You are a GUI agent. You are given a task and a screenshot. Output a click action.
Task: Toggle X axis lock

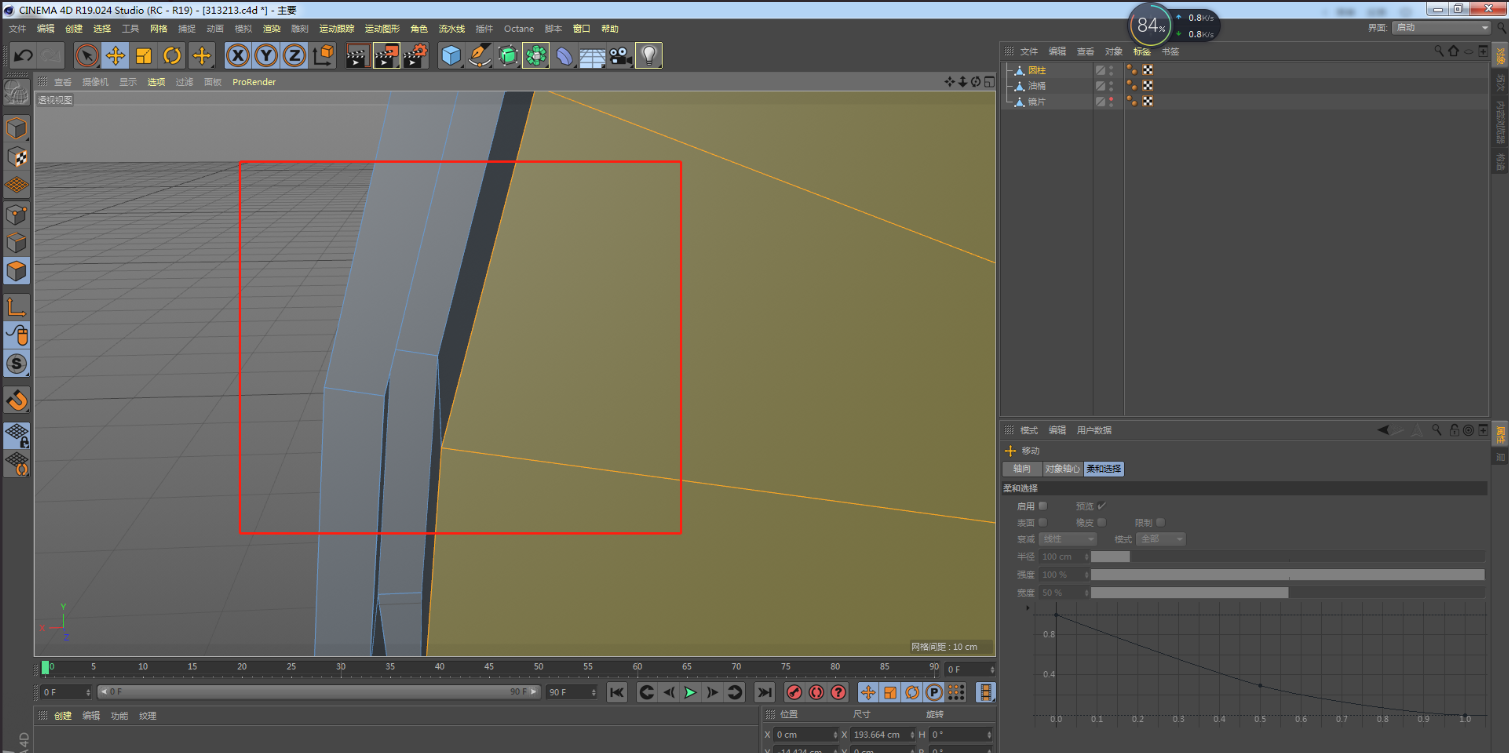pos(238,56)
